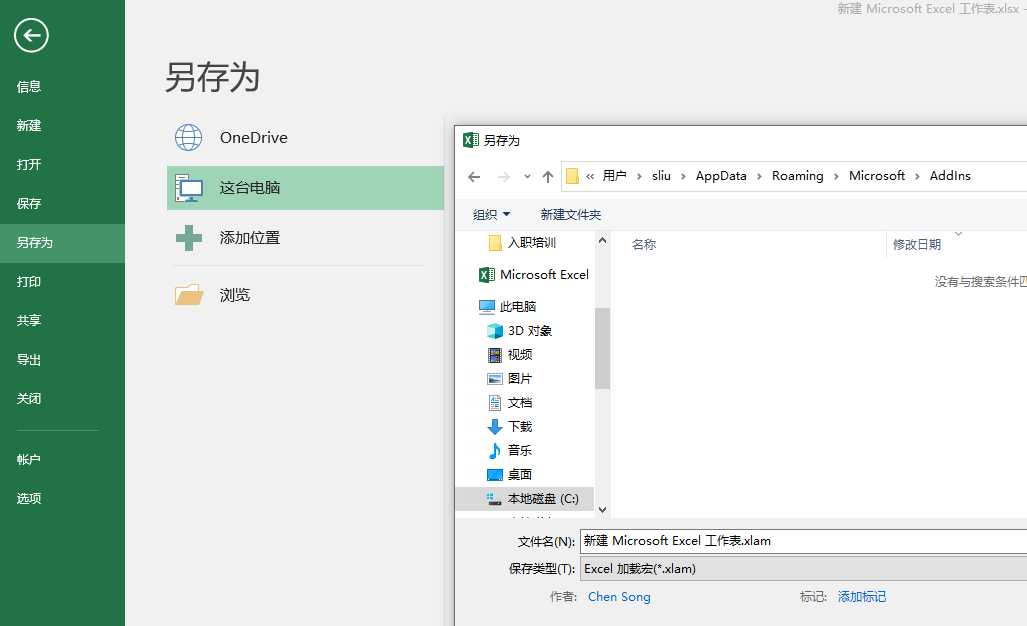
Task: Click the 文档 document icon
Action: (495, 403)
